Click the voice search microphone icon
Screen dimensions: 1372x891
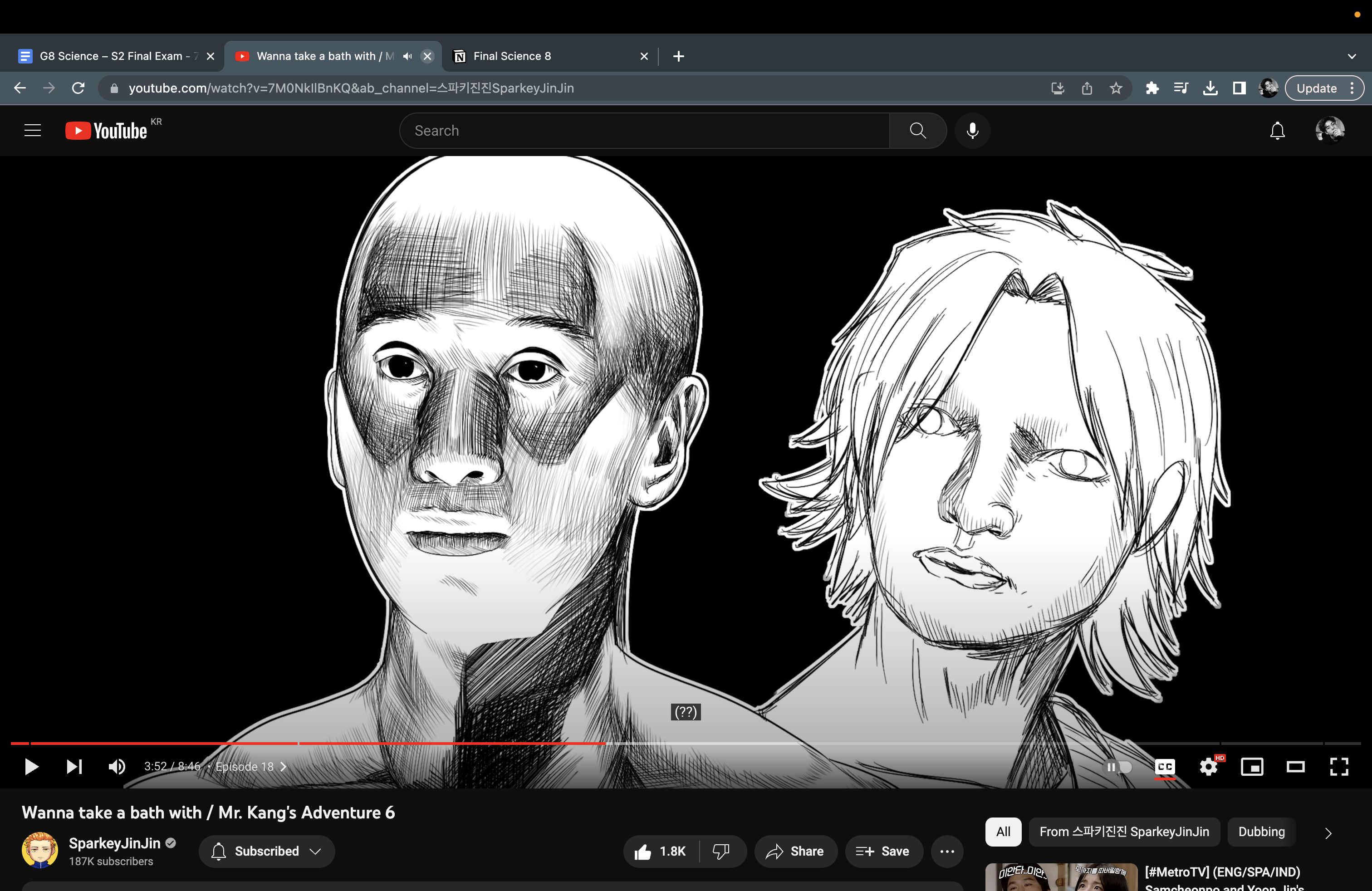tap(972, 131)
